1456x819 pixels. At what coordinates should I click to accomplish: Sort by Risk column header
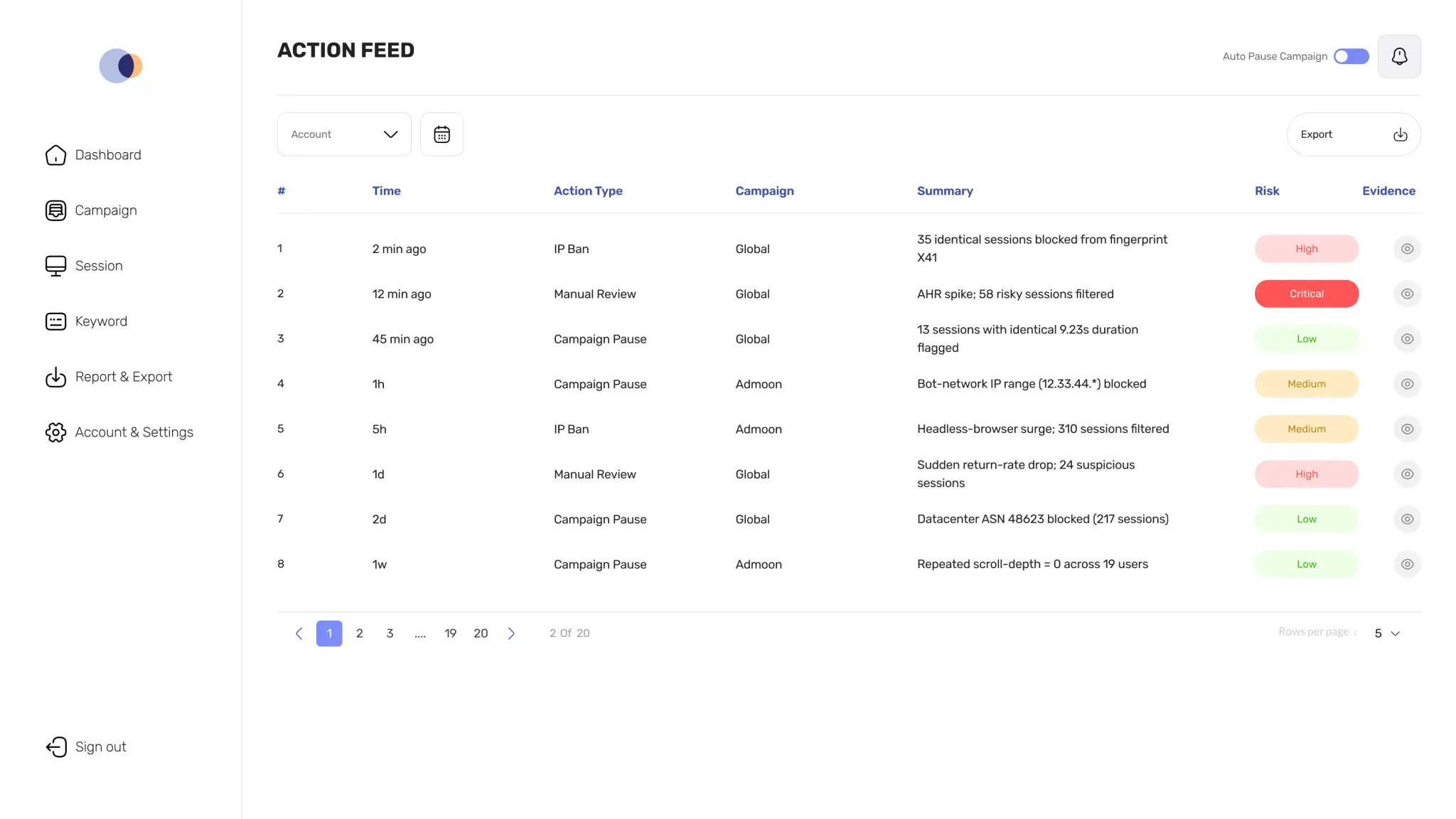pos(1267,191)
